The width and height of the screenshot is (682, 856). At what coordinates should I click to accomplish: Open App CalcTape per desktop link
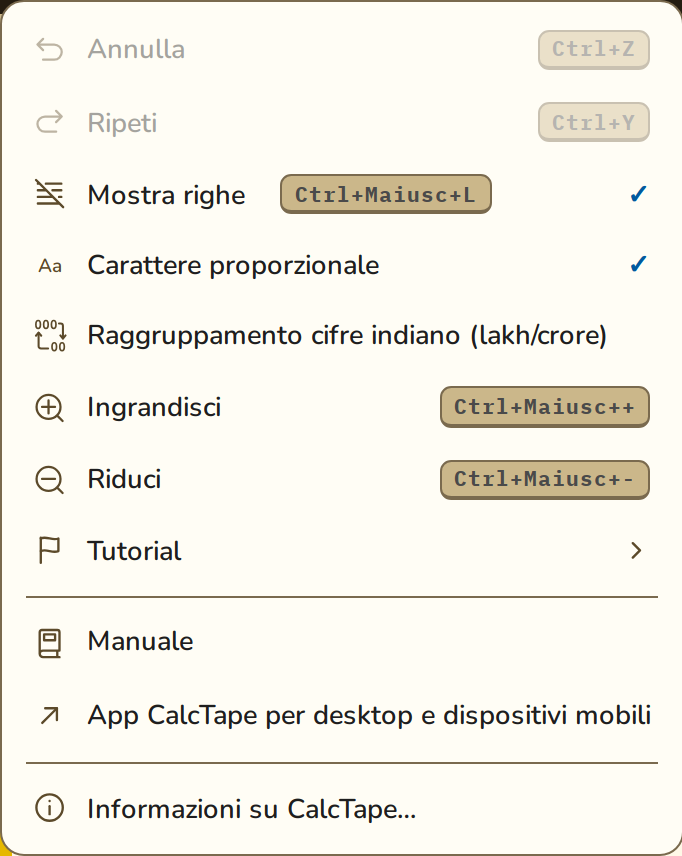[x=341, y=715]
